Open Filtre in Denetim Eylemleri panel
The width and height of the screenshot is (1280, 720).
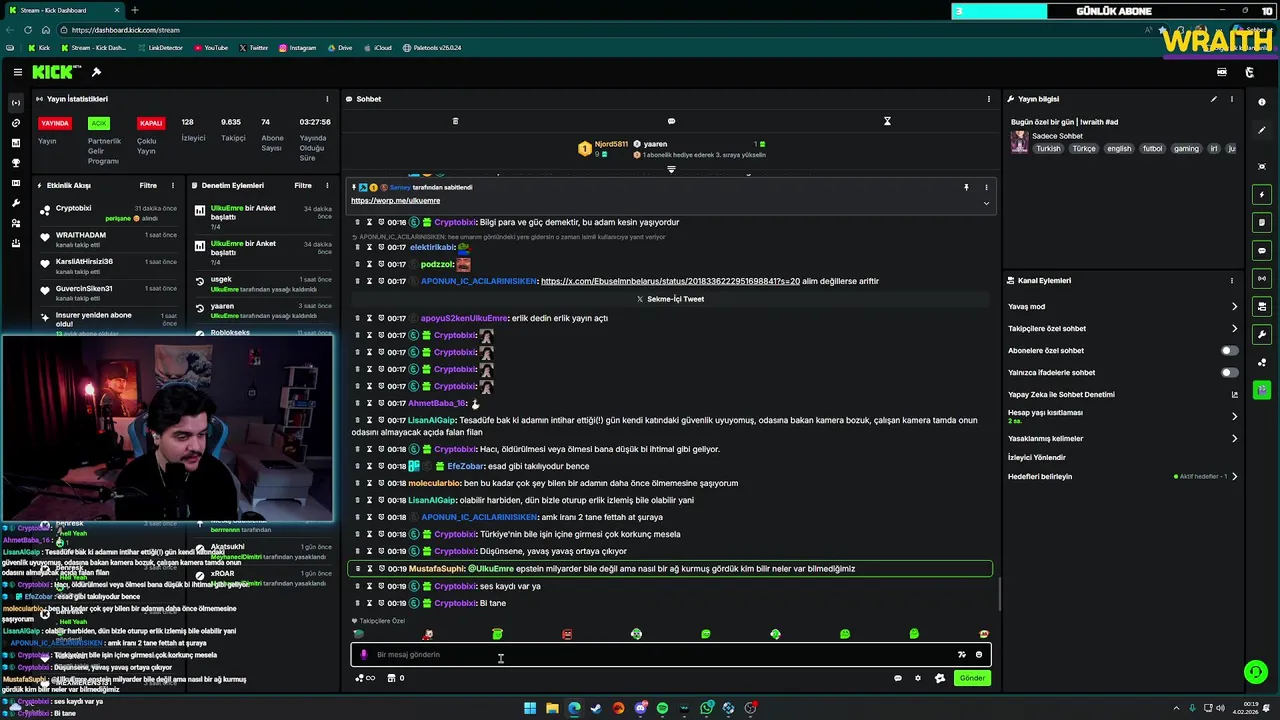[x=303, y=186]
